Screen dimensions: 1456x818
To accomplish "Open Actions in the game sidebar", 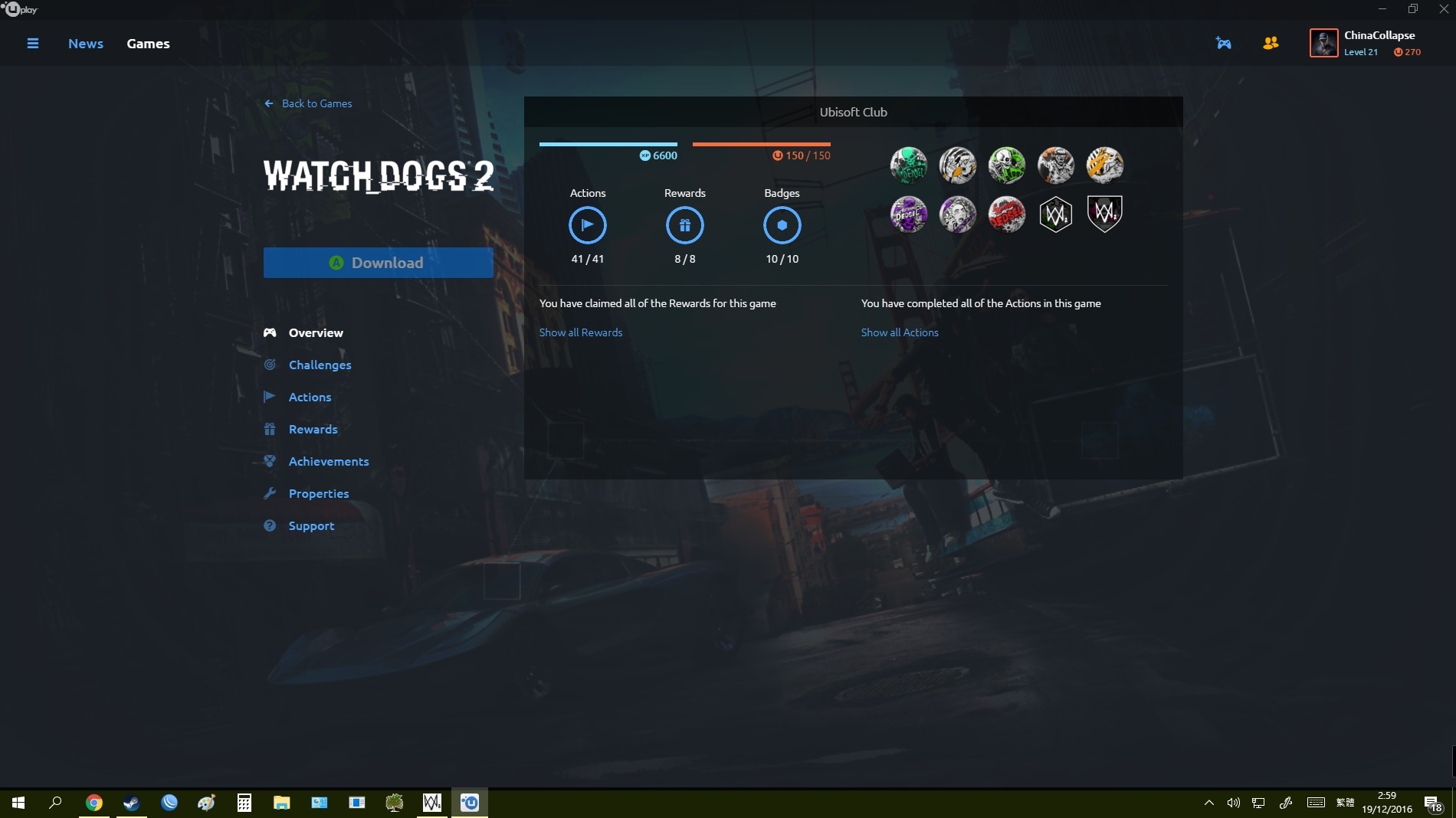I will [x=297, y=397].
